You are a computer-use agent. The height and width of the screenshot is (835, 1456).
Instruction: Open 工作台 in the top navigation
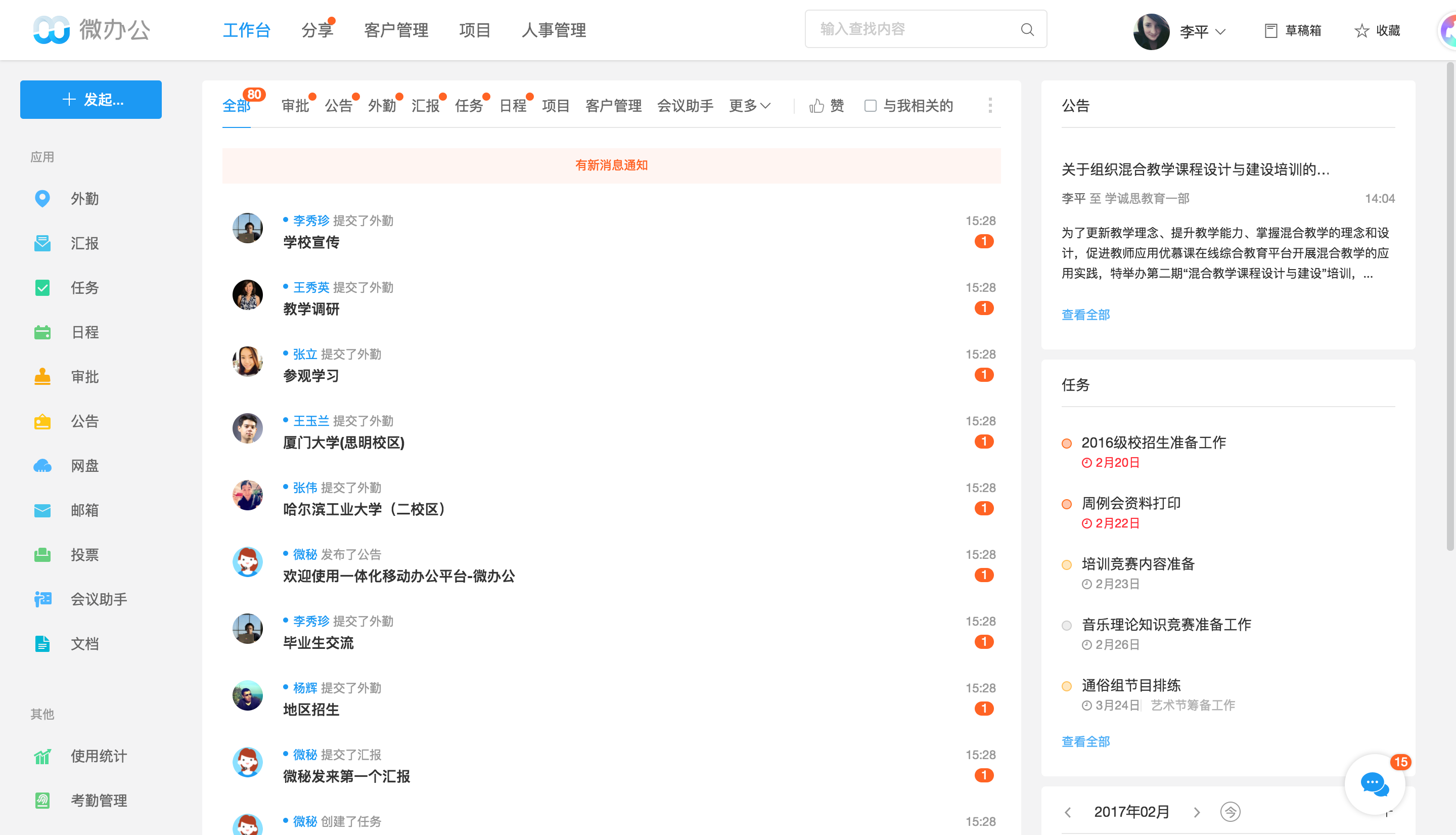247,30
